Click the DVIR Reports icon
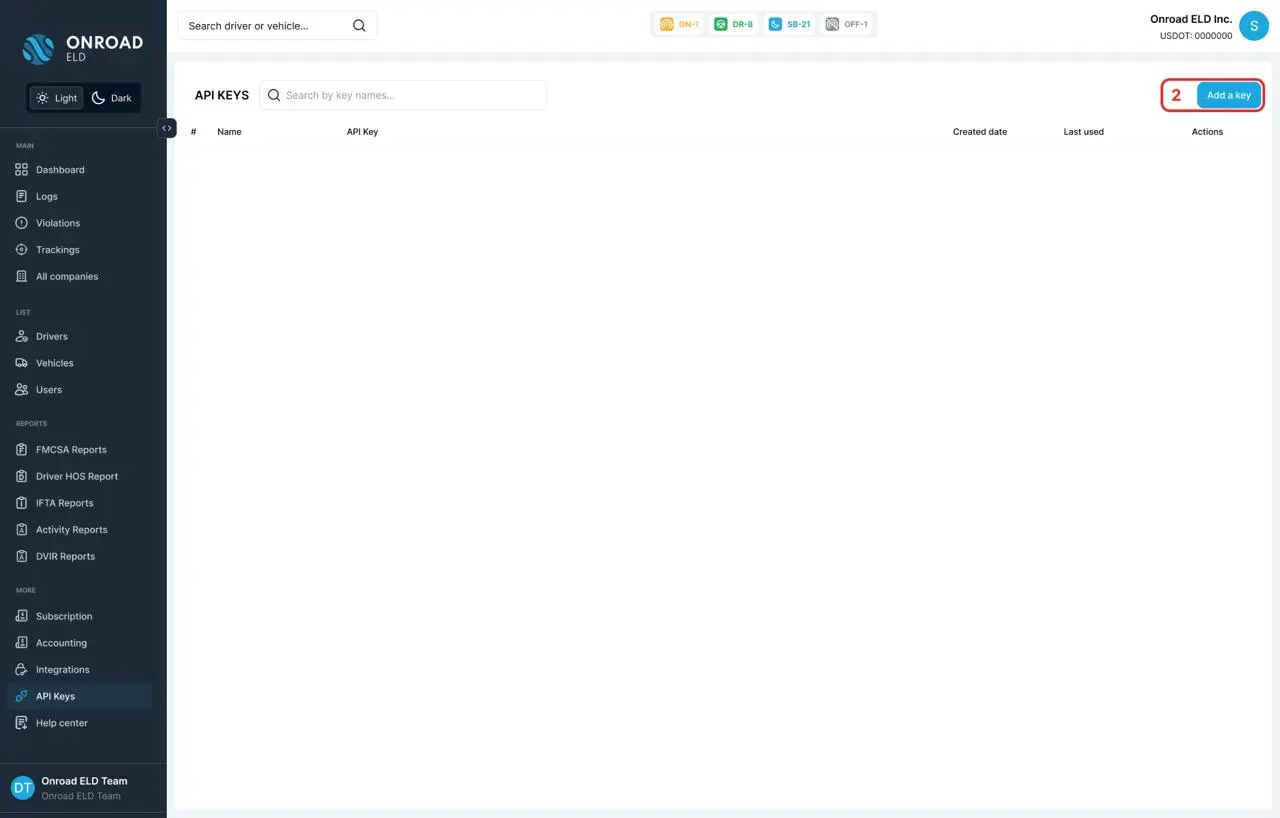The image size is (1280, 818). point(22,556)
